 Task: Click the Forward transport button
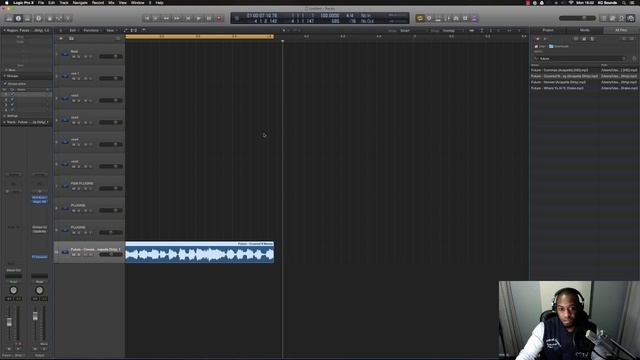[177, 18]
